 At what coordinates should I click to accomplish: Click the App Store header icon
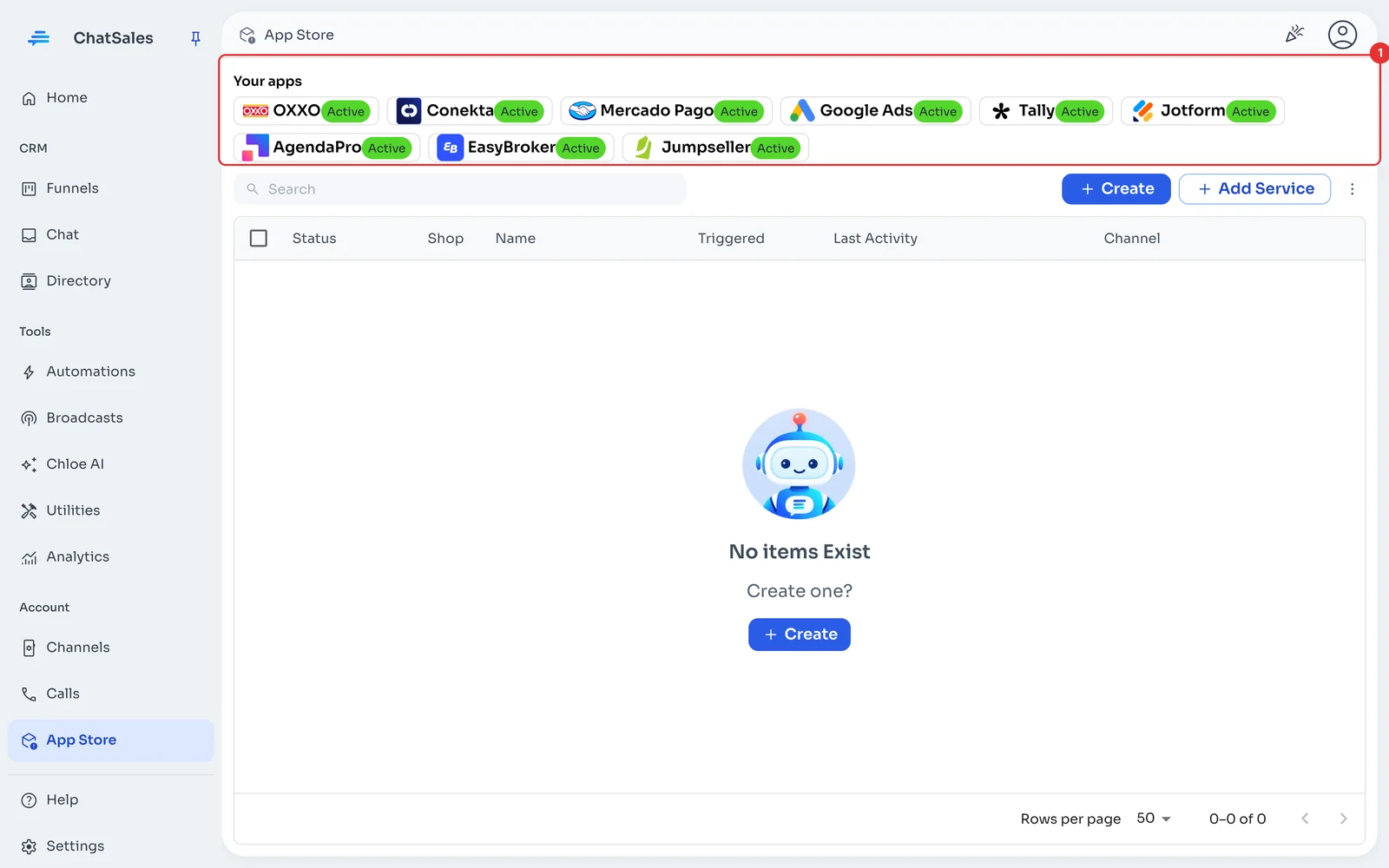[247, 35]
